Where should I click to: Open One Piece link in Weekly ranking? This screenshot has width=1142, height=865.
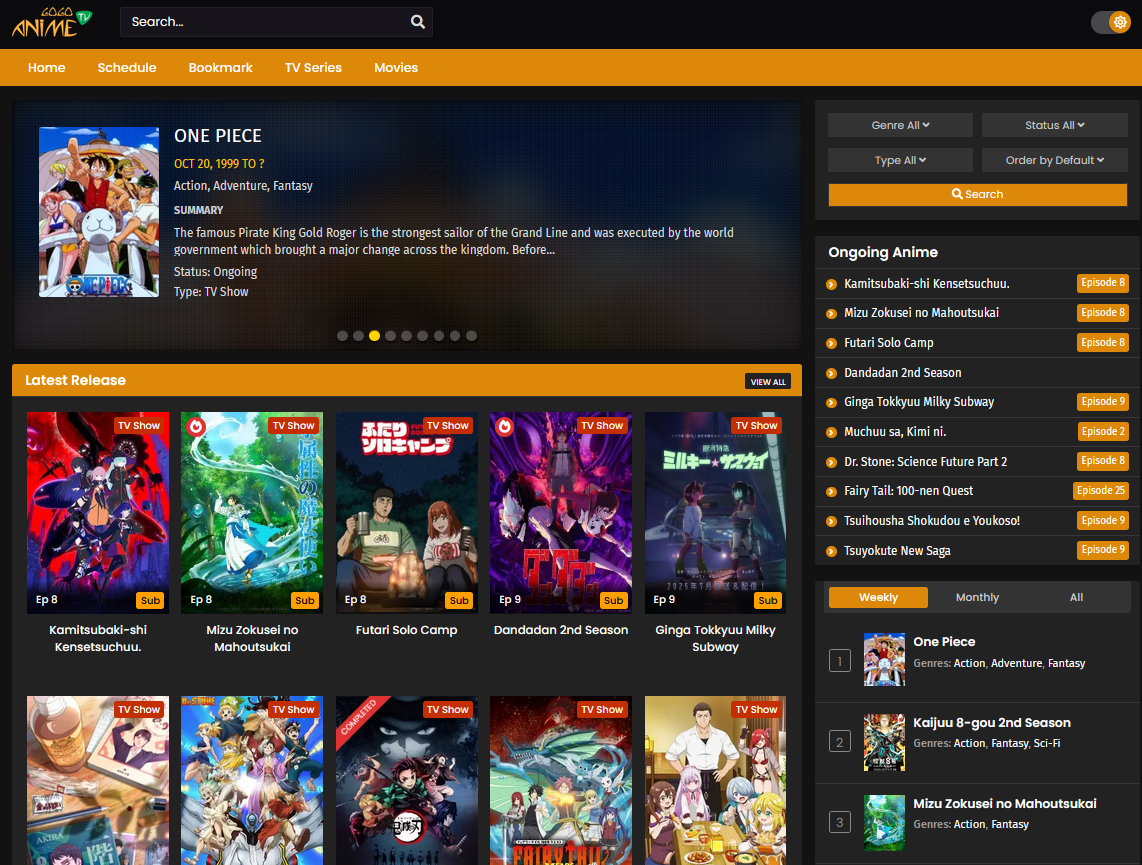pos(944,642)
